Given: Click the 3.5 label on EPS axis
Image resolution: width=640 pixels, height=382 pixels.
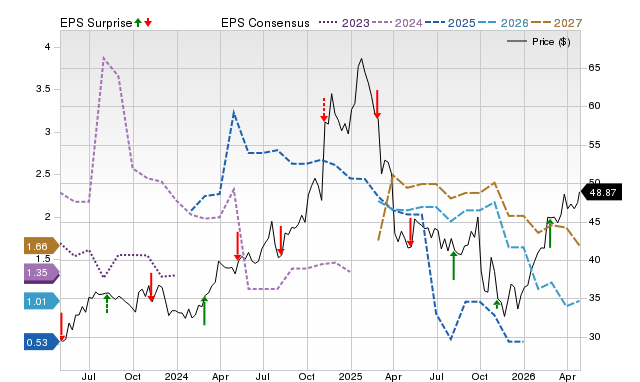Looking at the screenshot, I should pos(43,89).
